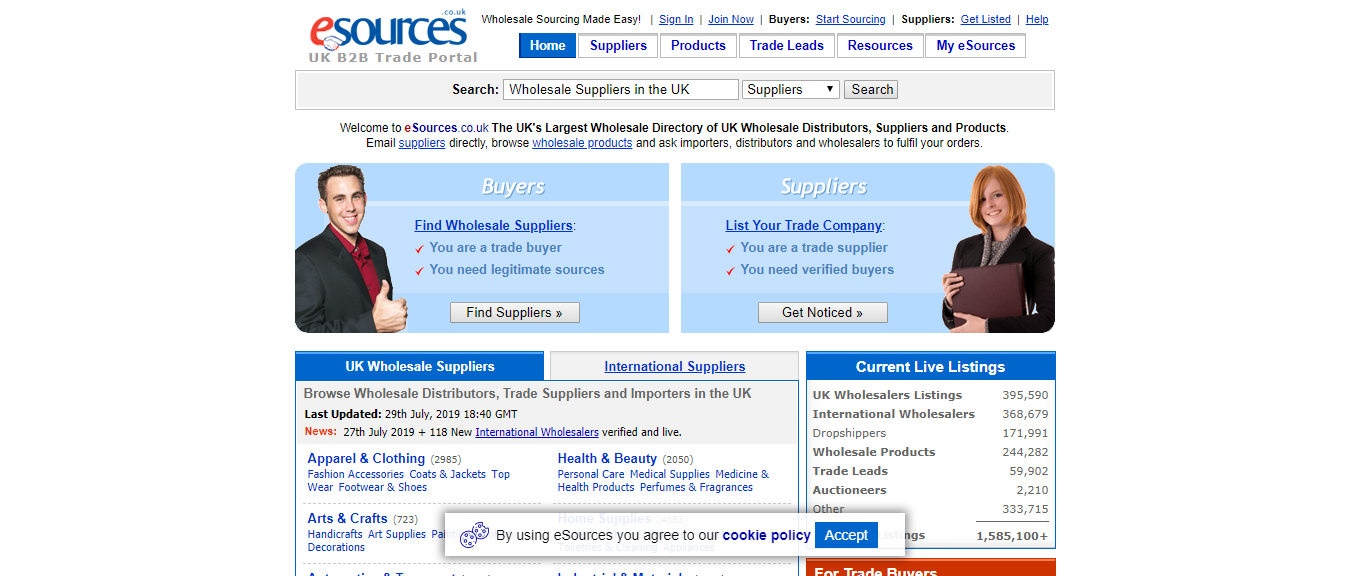Click inside the search text field

[620, 89]
